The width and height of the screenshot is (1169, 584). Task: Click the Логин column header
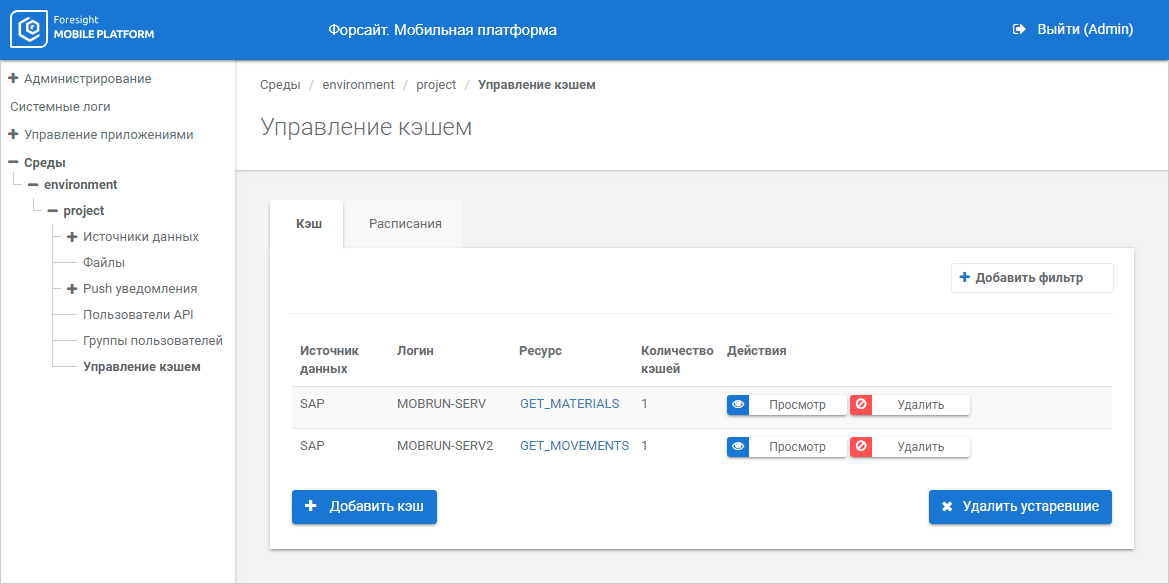click(x=415, y=351)
